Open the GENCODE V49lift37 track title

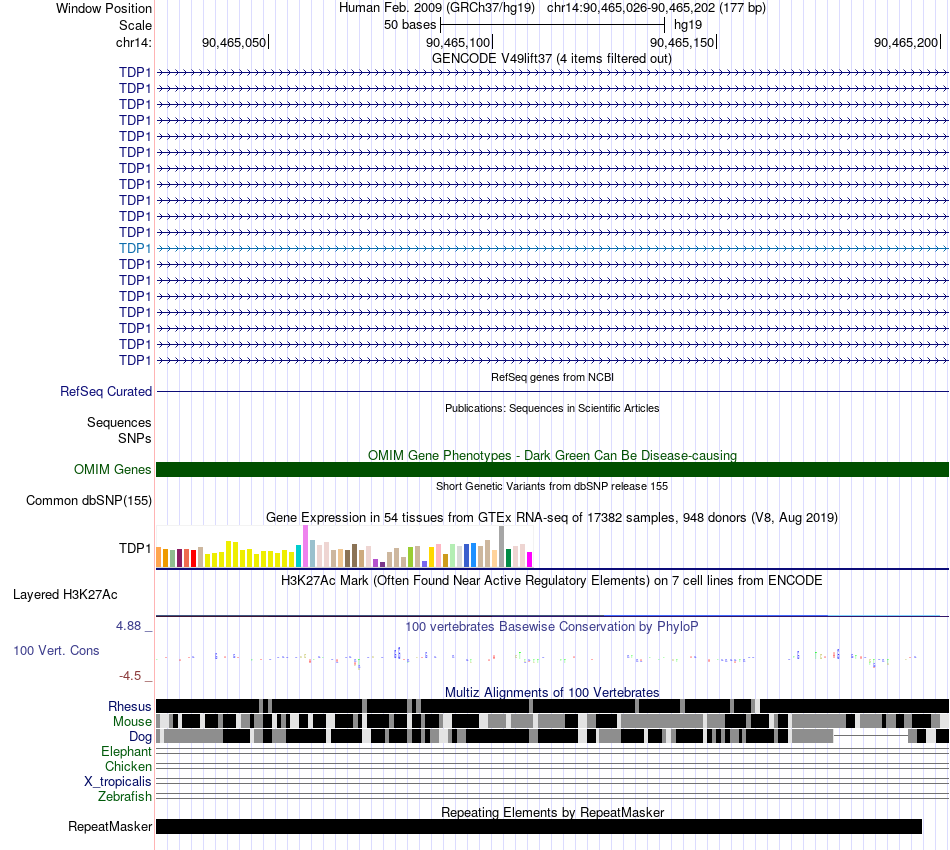coord(551,59)
